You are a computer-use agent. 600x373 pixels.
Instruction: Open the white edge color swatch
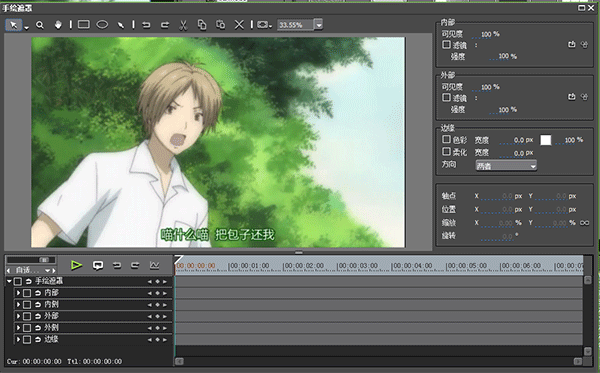(x=546, y=140)
